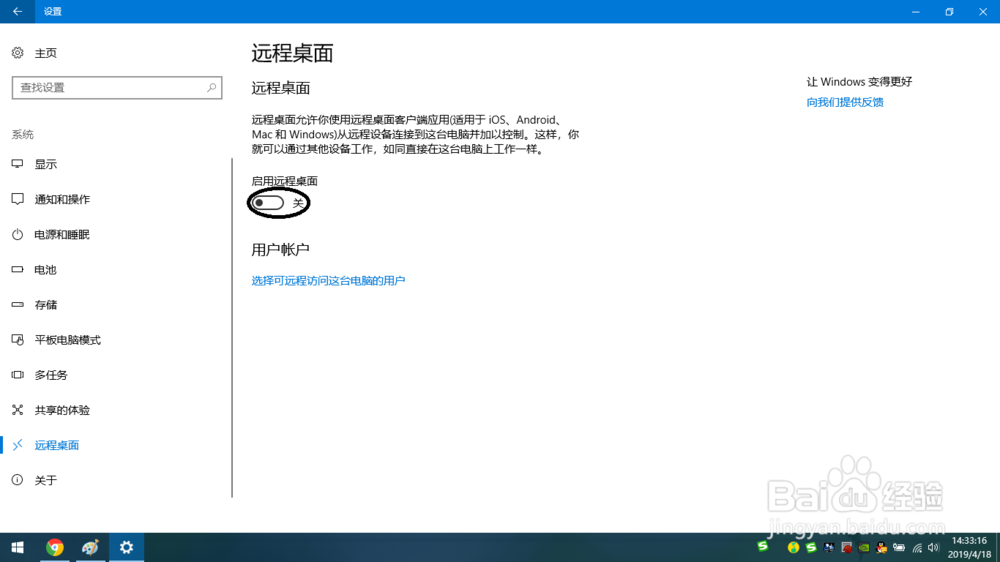Click the 电源和睡眠 power icon

click(x=17, y=234)
